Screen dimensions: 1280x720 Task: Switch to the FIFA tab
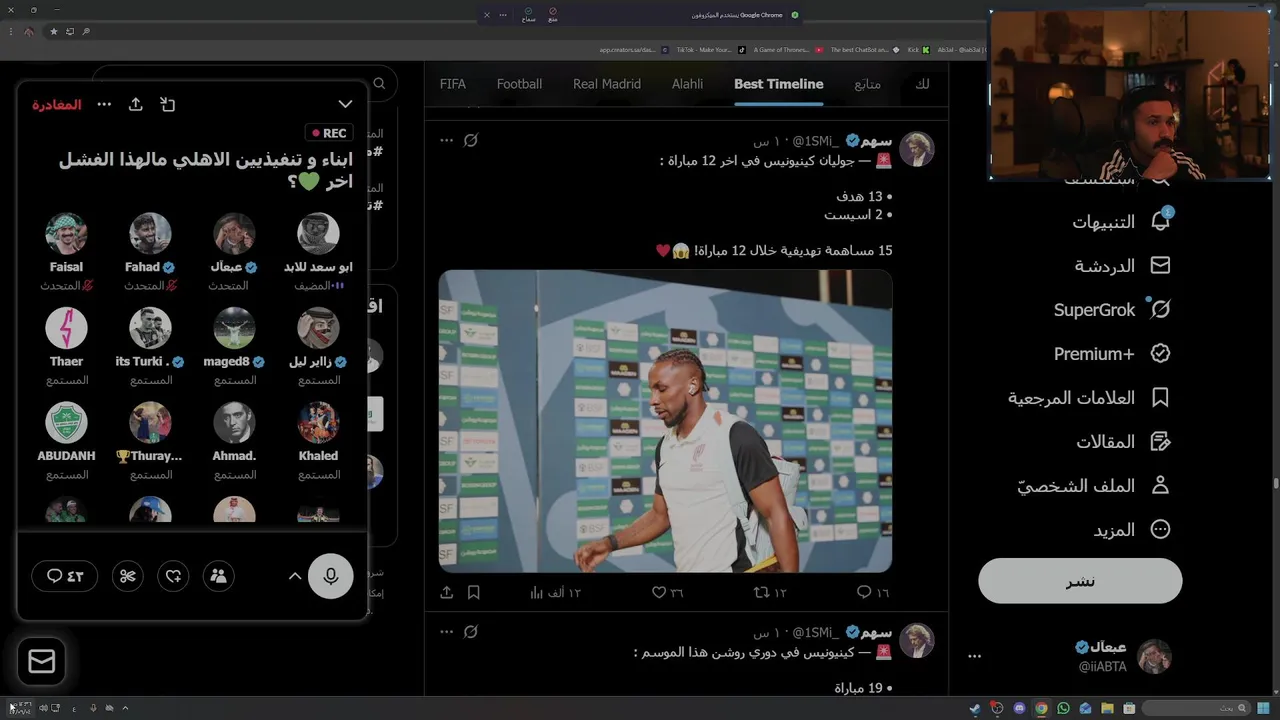tap(453, 84)
